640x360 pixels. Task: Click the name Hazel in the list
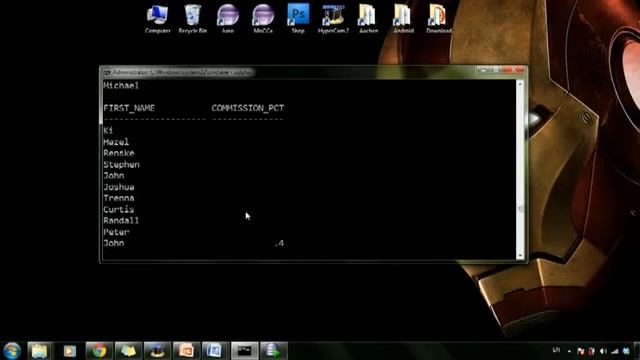[116, 142]
